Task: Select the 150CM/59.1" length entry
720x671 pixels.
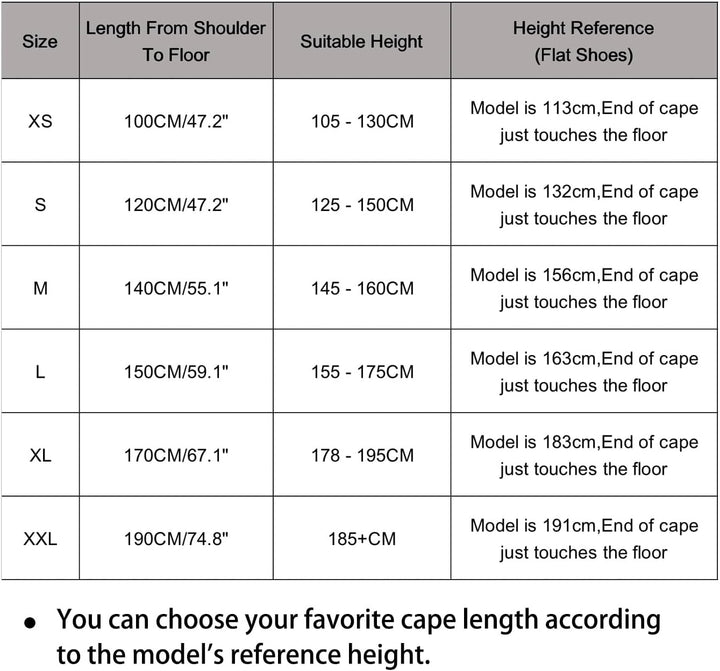Action: pyautogui.click(x=176, y=372)
